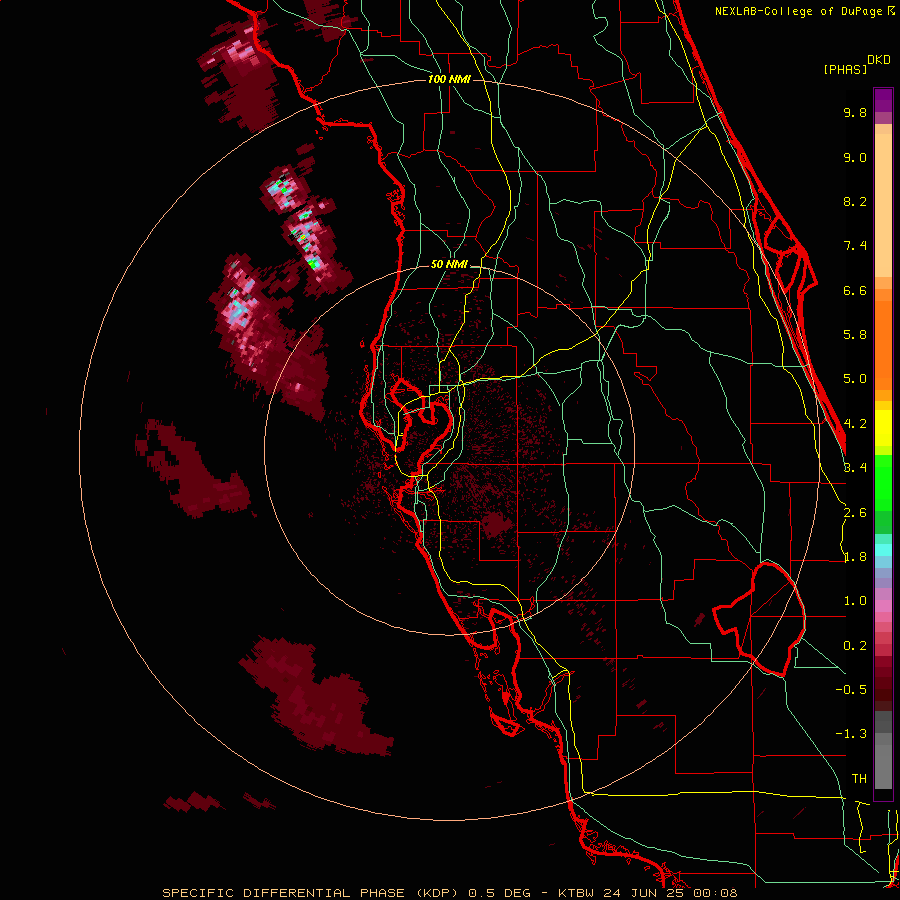Viewport: 900px width, 900px height.
Task: Click the TH threshold label
Action: tap(859, 779)
